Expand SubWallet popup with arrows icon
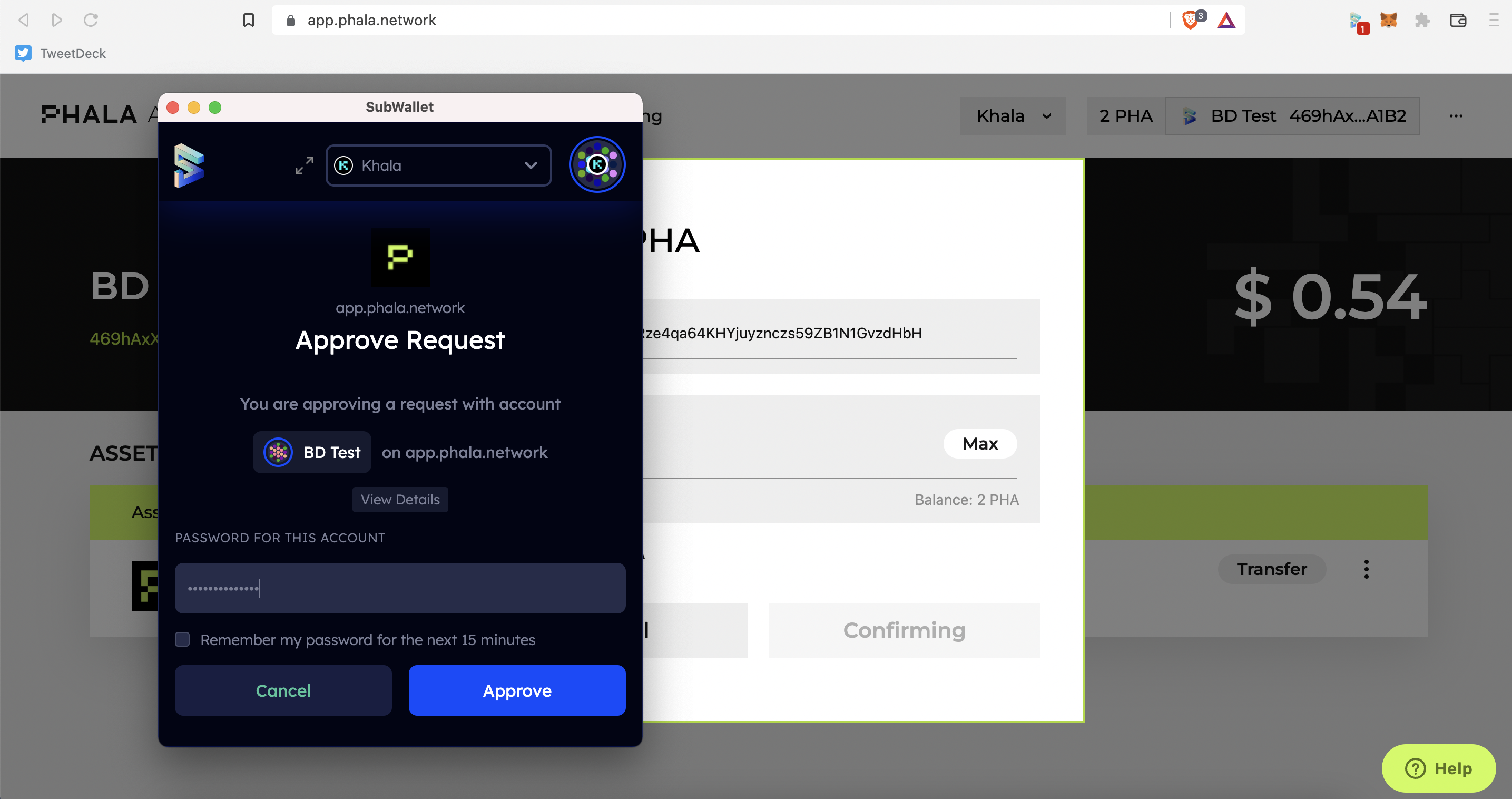Screen dimensions: 1512x799 point(304,165)
